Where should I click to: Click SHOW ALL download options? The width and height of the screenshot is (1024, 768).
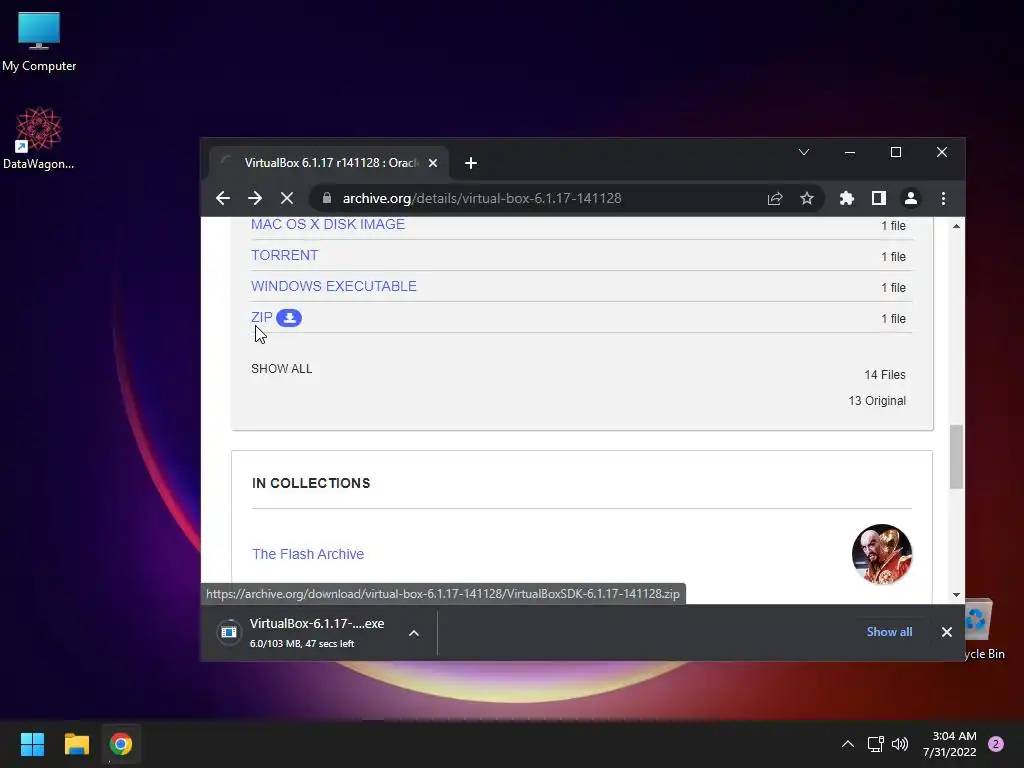(x=281, y=368)
